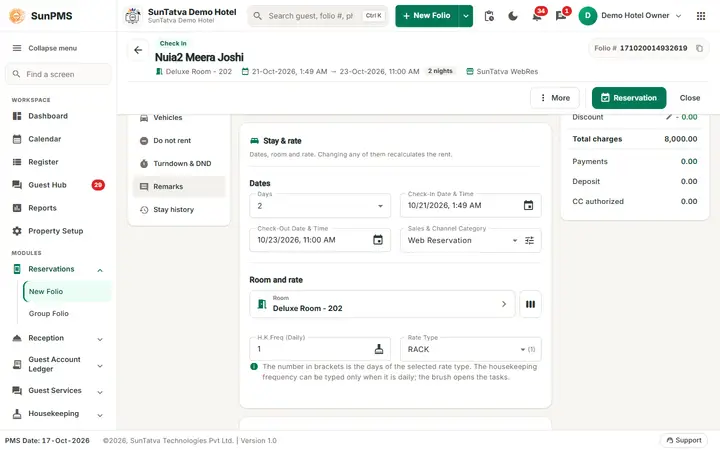Click PMS Date 17-Oct-2026 in footer
Viewport: 720px width, 450px height.
pos(47,440)
